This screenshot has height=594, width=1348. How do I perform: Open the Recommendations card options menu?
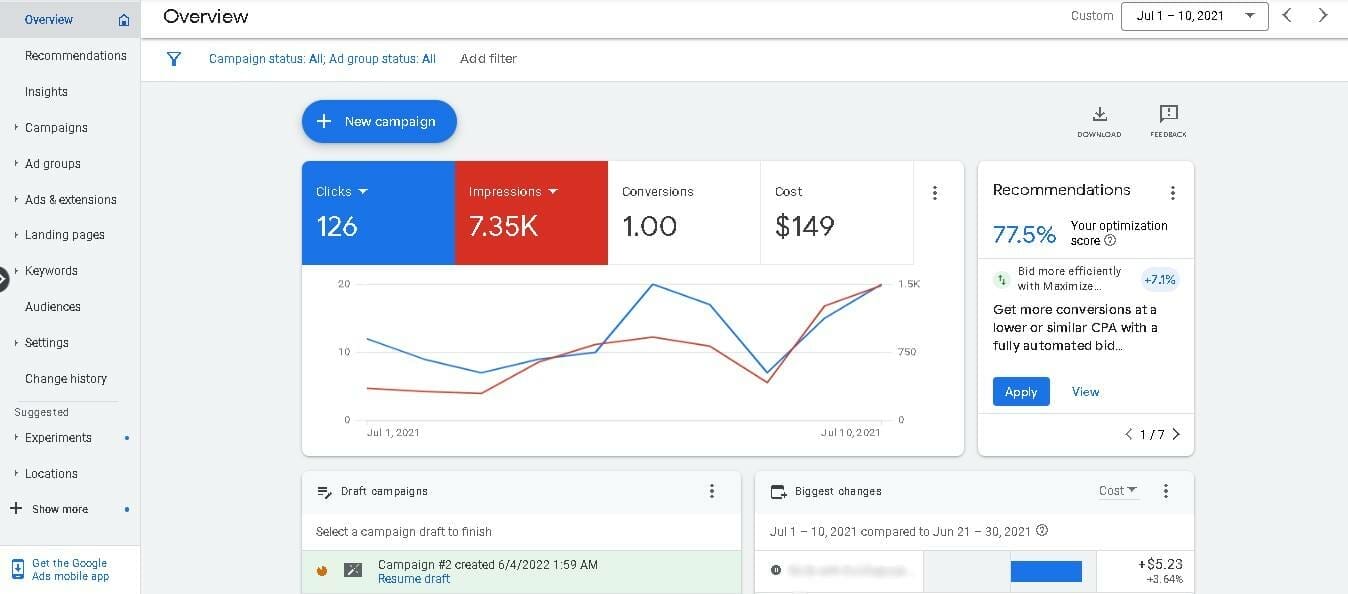(1173, 192)
